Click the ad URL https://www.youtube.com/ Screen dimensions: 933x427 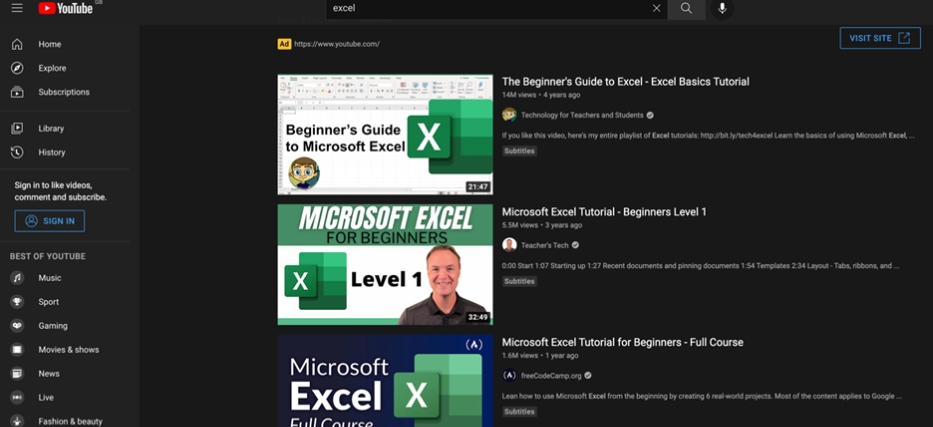(x=337, y=44)
